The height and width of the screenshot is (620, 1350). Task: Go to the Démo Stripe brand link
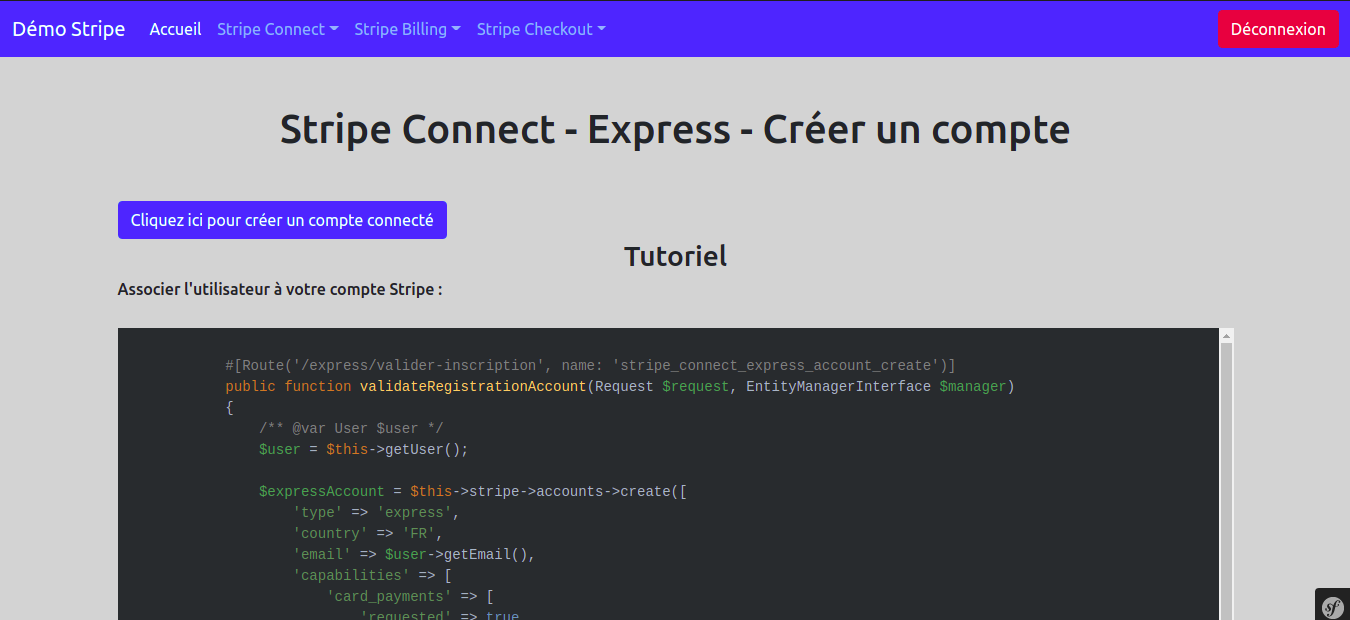(x=68, y=29)
